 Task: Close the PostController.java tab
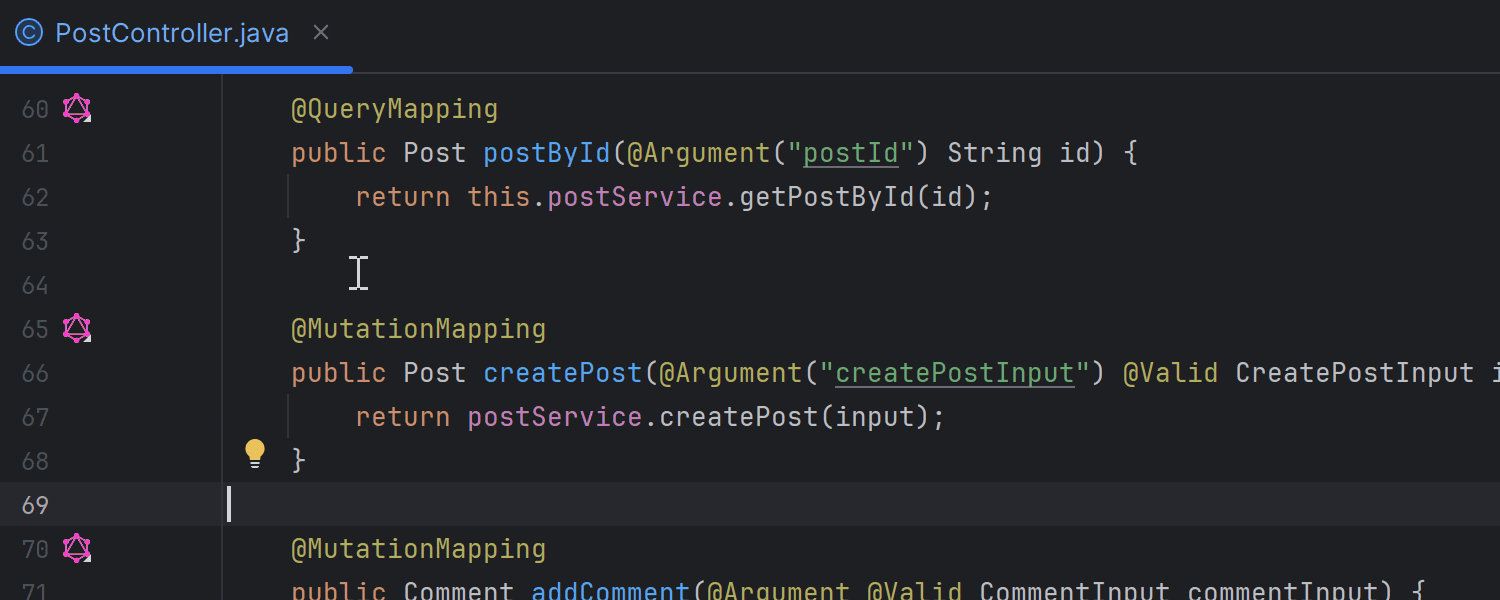320,32
